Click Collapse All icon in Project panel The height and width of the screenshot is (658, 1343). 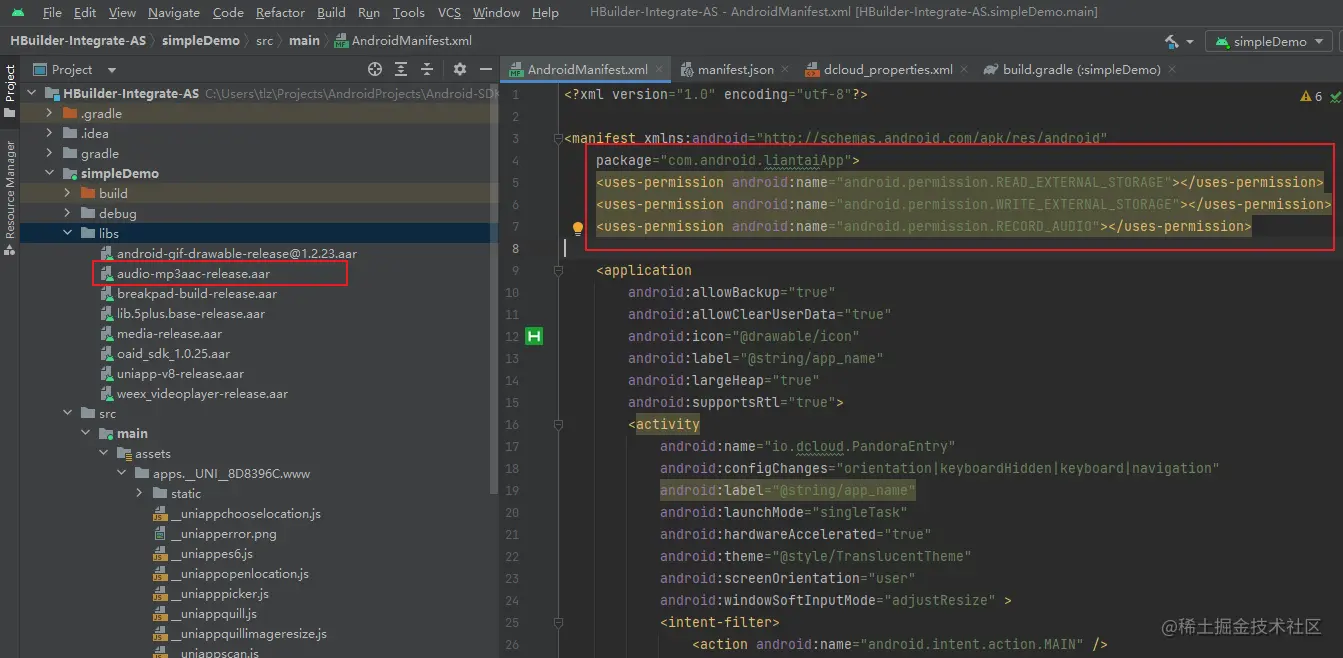click(x=427, y=69)
